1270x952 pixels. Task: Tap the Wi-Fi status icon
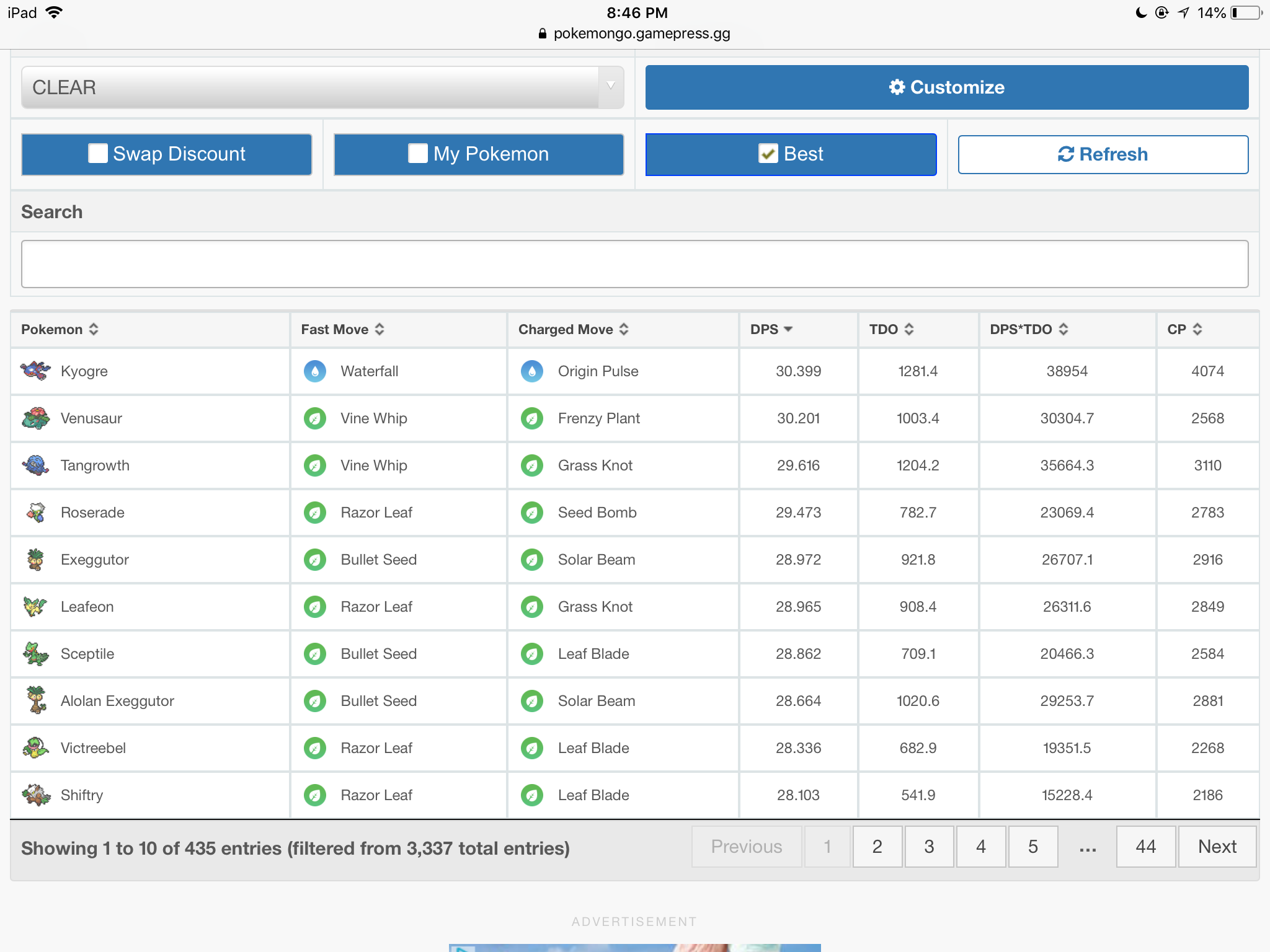click(x=55, y=12)
